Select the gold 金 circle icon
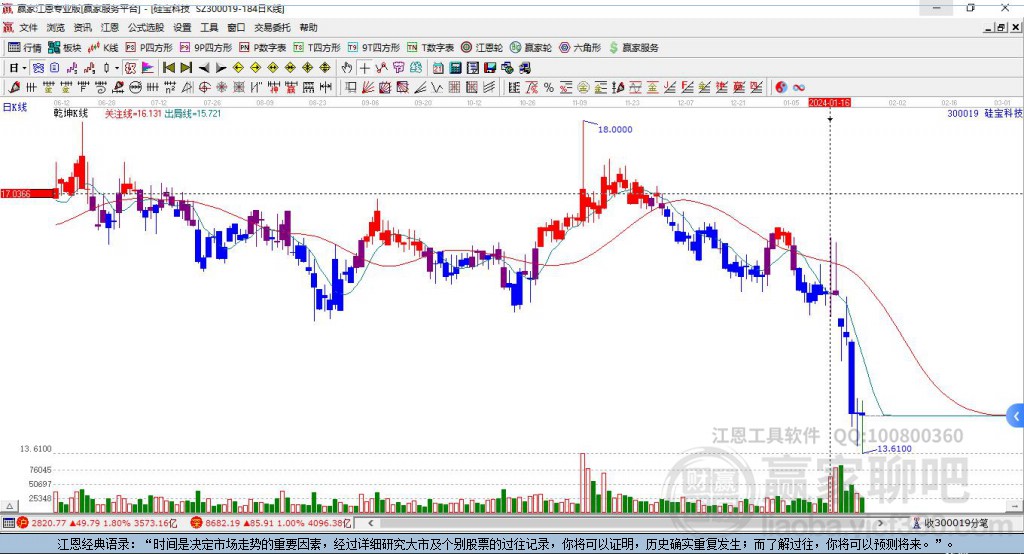The width and height of the screenshot is (1024, 554). [582, 87]
